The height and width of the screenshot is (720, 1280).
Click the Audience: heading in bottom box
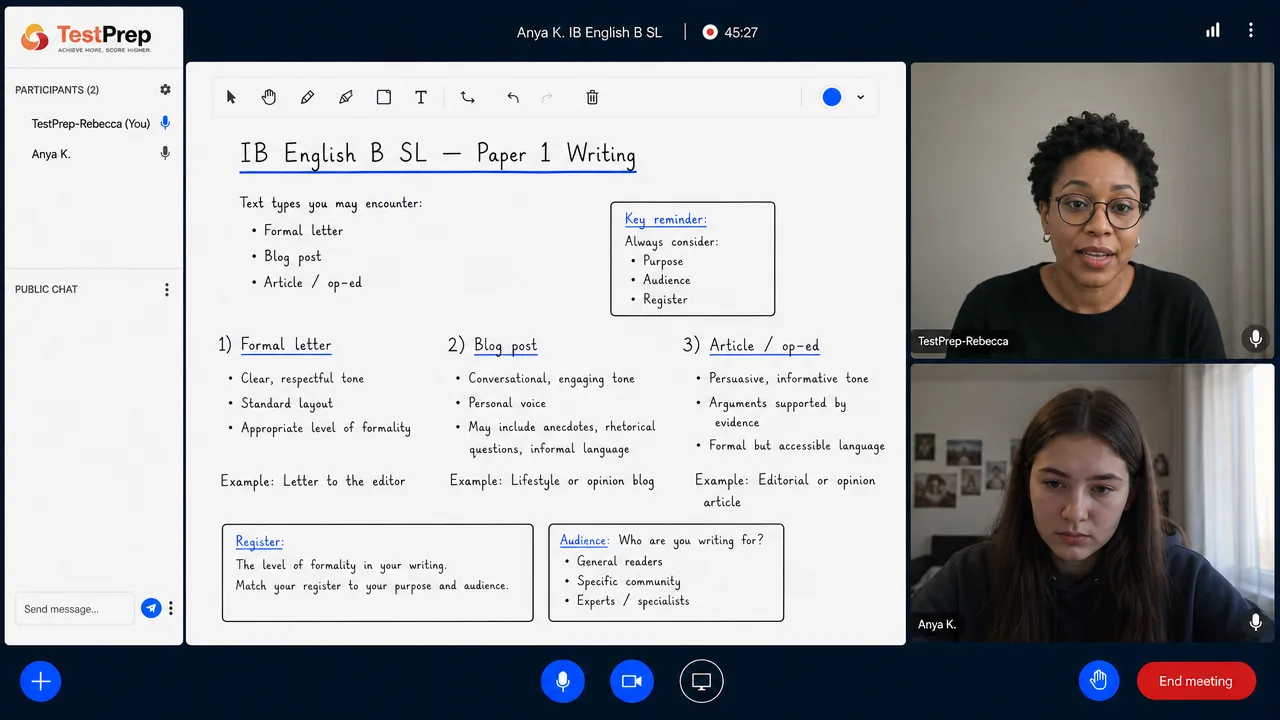coord(584,540)
